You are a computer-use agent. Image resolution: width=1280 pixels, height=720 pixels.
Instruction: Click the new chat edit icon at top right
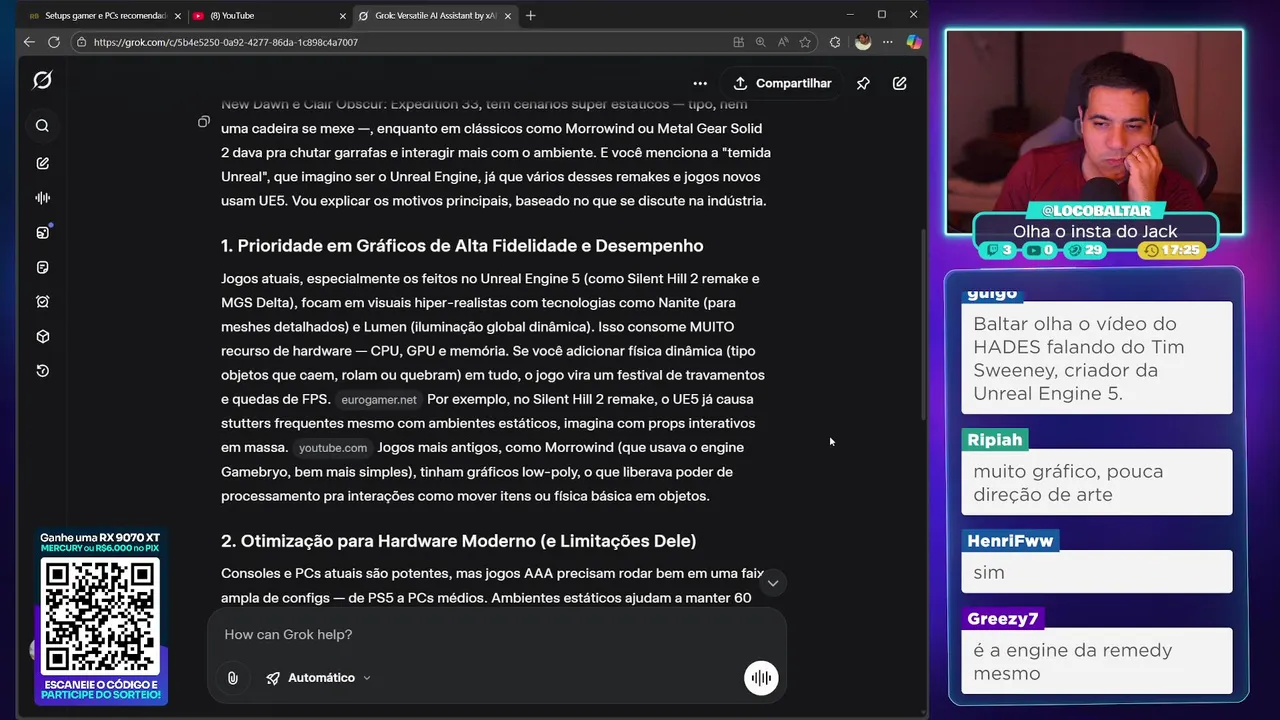point(900,83)
